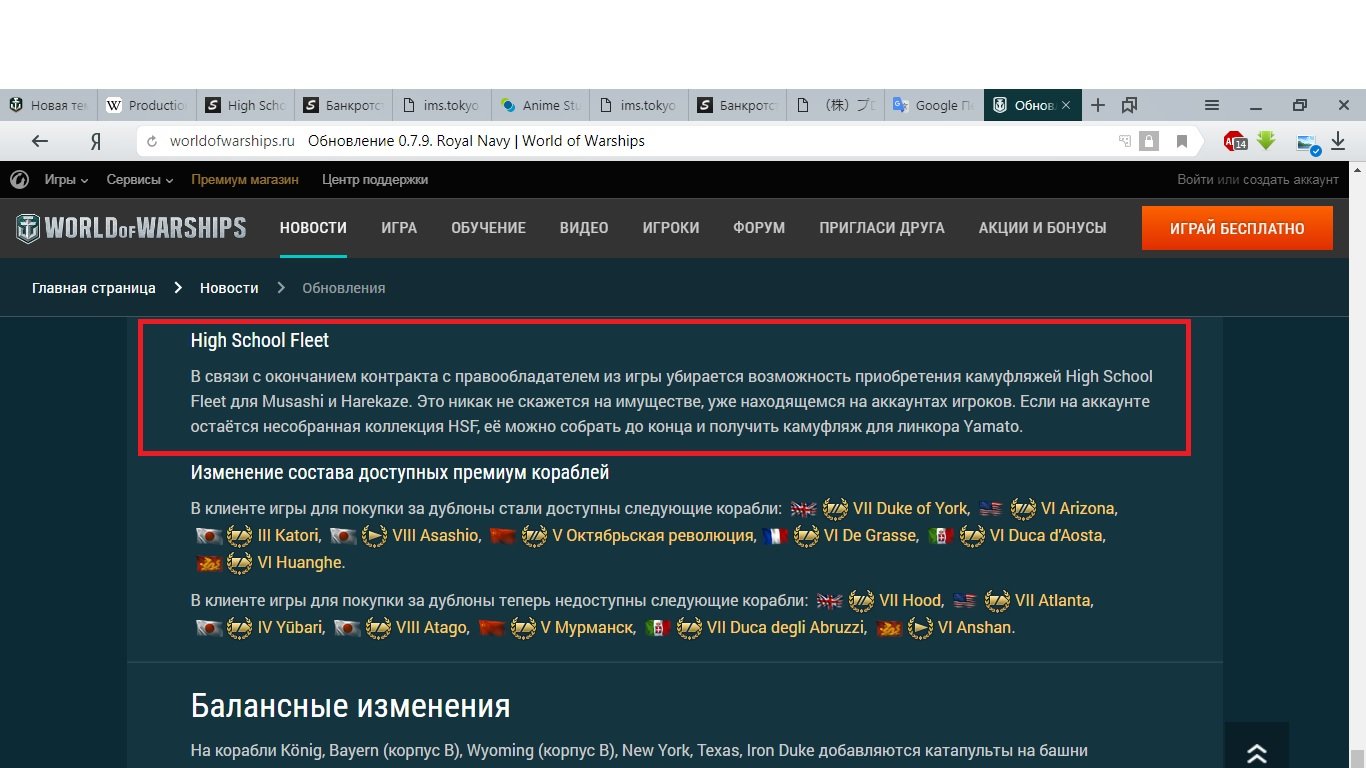1366x768 pixels.
Task: Open the ВИДЕО navigation item
Action: click(584, 228)
